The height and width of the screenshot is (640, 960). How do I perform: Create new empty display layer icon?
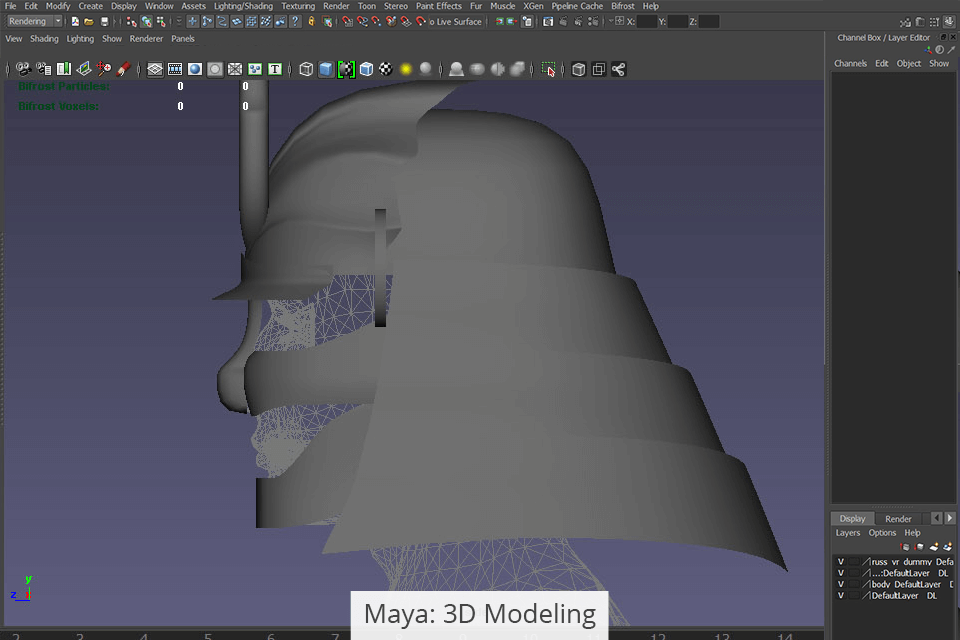pos(934,547)
